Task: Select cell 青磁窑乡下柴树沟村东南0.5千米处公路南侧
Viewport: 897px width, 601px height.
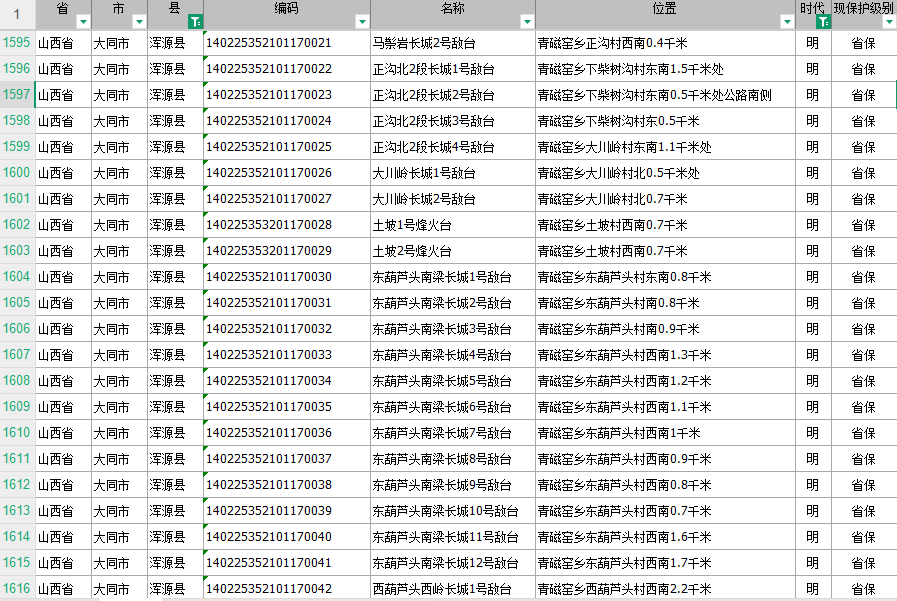Action: (x=665, y=95)
